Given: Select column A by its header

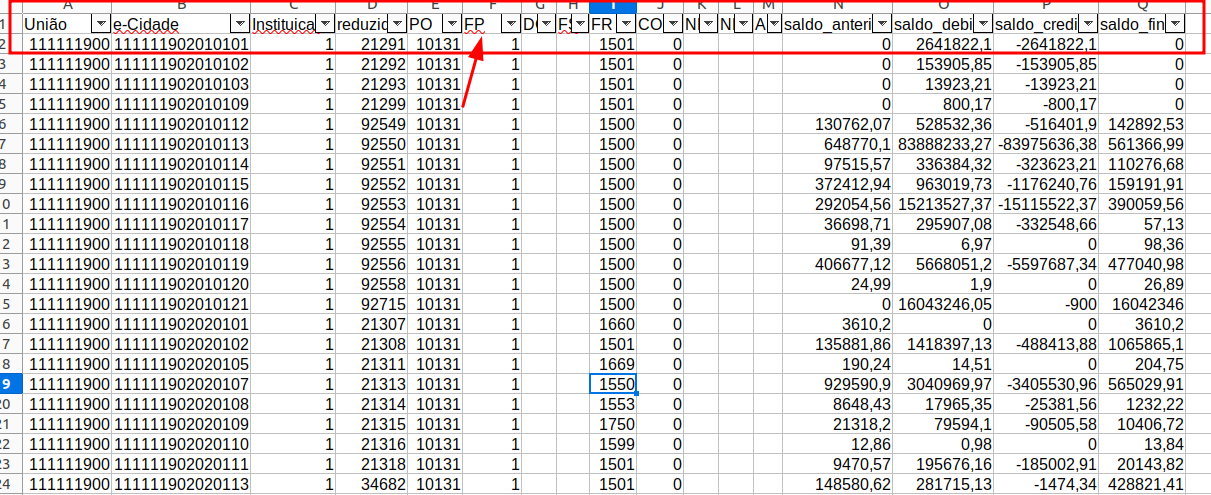Looking at the screenshot, I should (x=67, y=6).
